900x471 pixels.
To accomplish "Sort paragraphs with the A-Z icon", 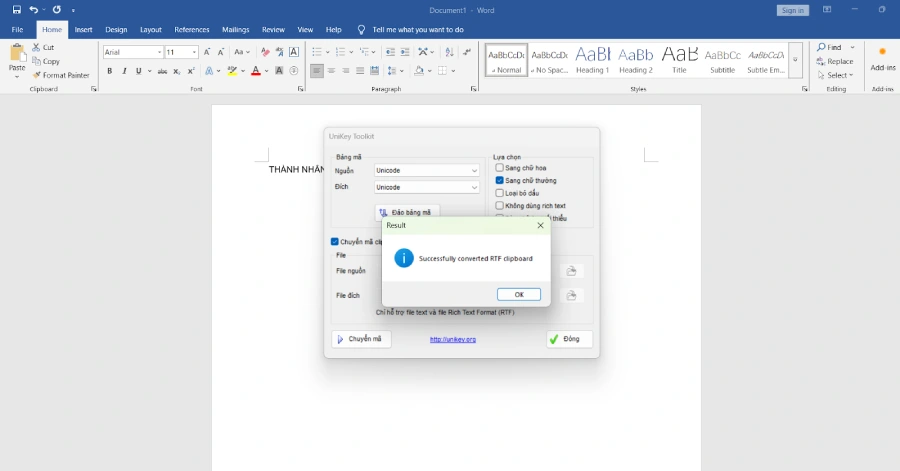I will click(449, 52).
